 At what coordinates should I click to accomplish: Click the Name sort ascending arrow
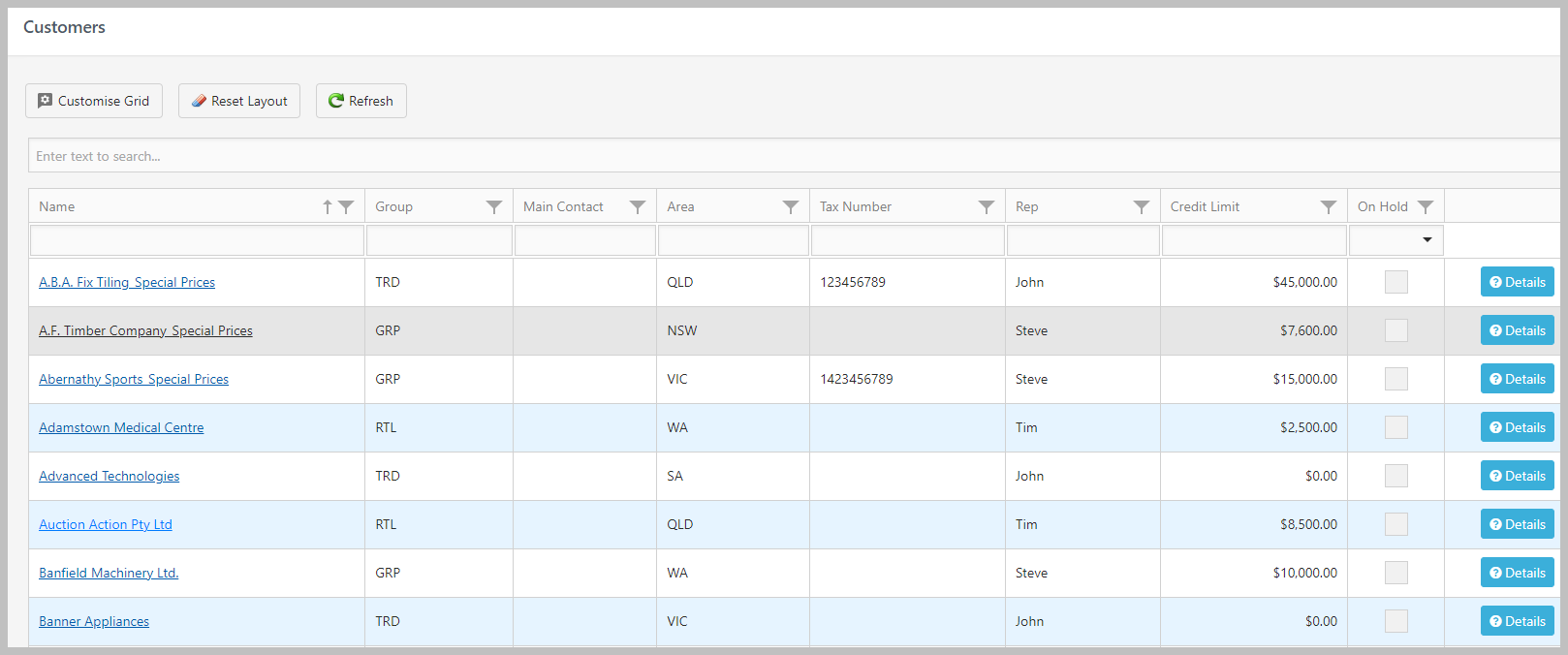(328, 206)
